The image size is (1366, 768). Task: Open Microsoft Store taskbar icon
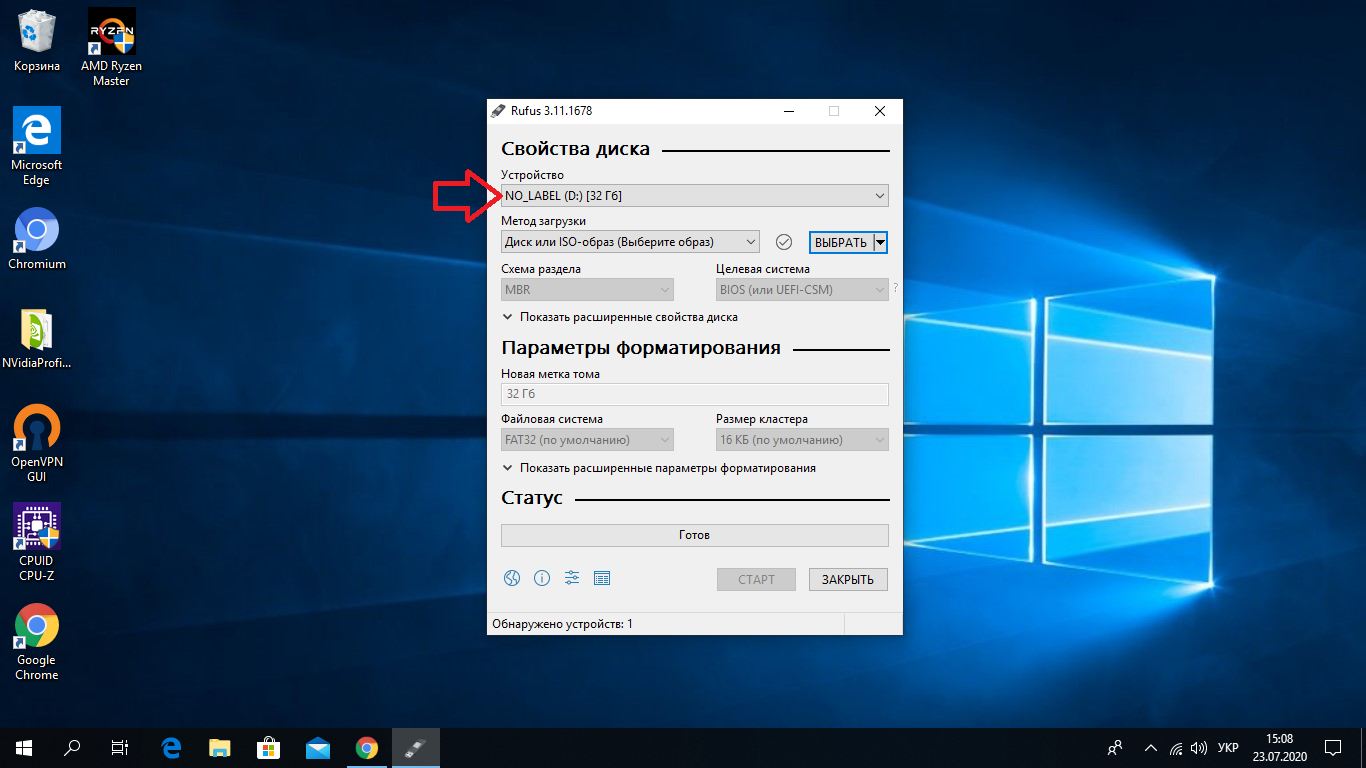(x=269, y=748)
